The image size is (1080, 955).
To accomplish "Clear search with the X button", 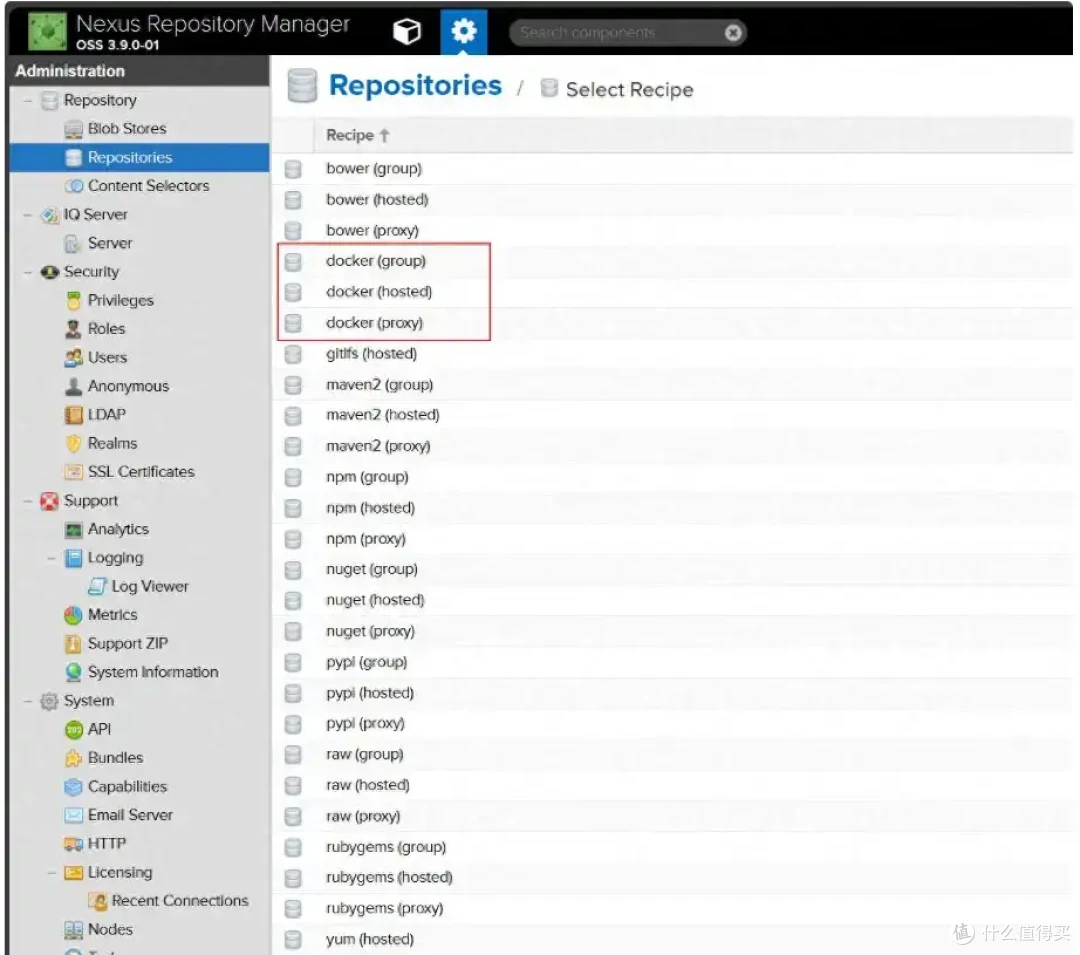I will pyautogui.click(x=733, y=32).
